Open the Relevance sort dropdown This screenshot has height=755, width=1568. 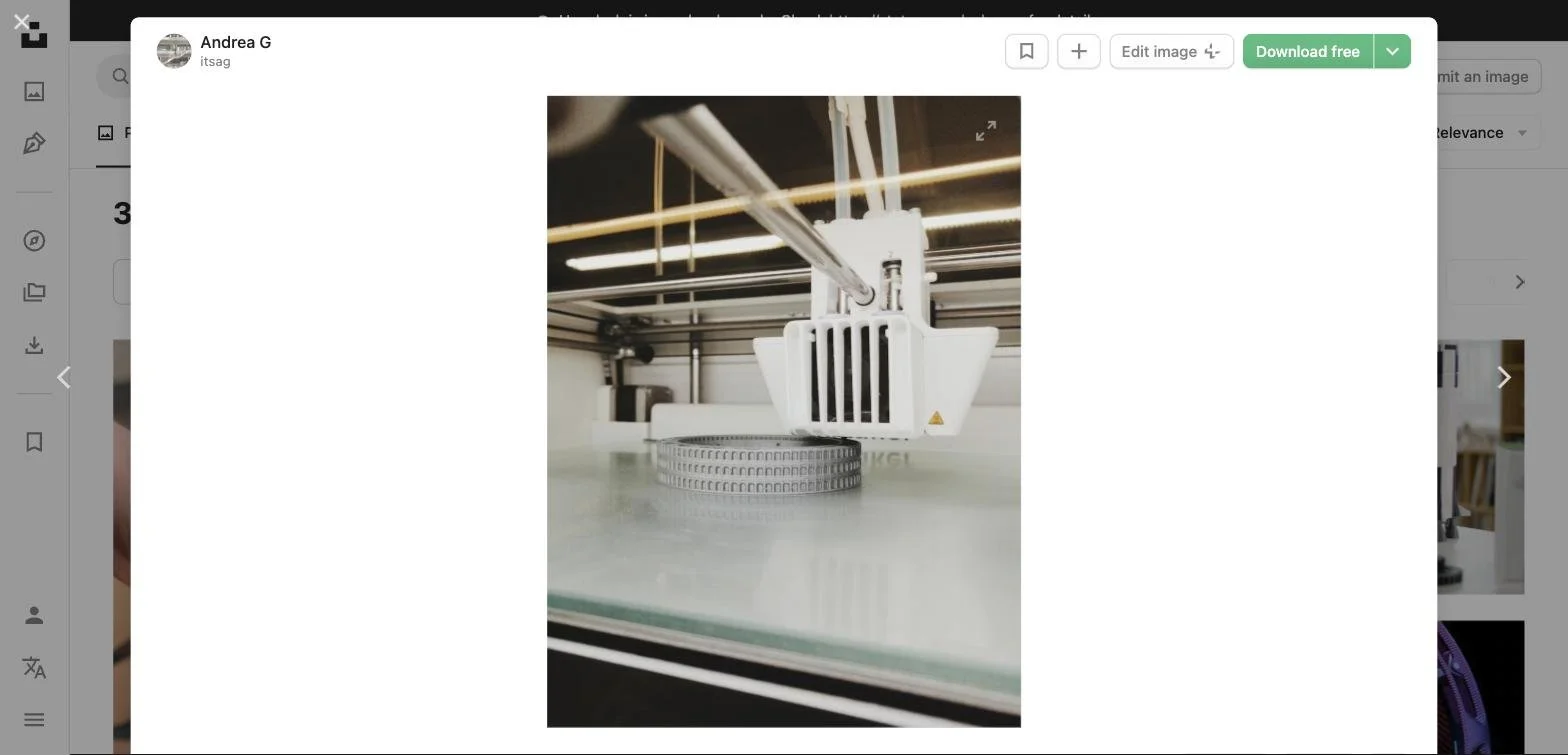tap(1483, 133)
